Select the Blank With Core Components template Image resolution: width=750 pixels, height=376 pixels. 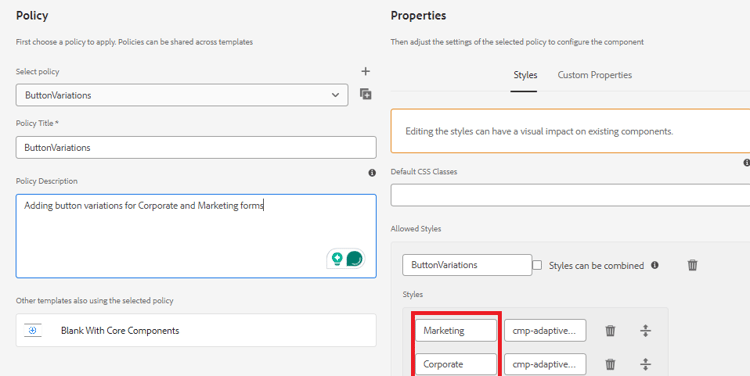click(196, 330)
